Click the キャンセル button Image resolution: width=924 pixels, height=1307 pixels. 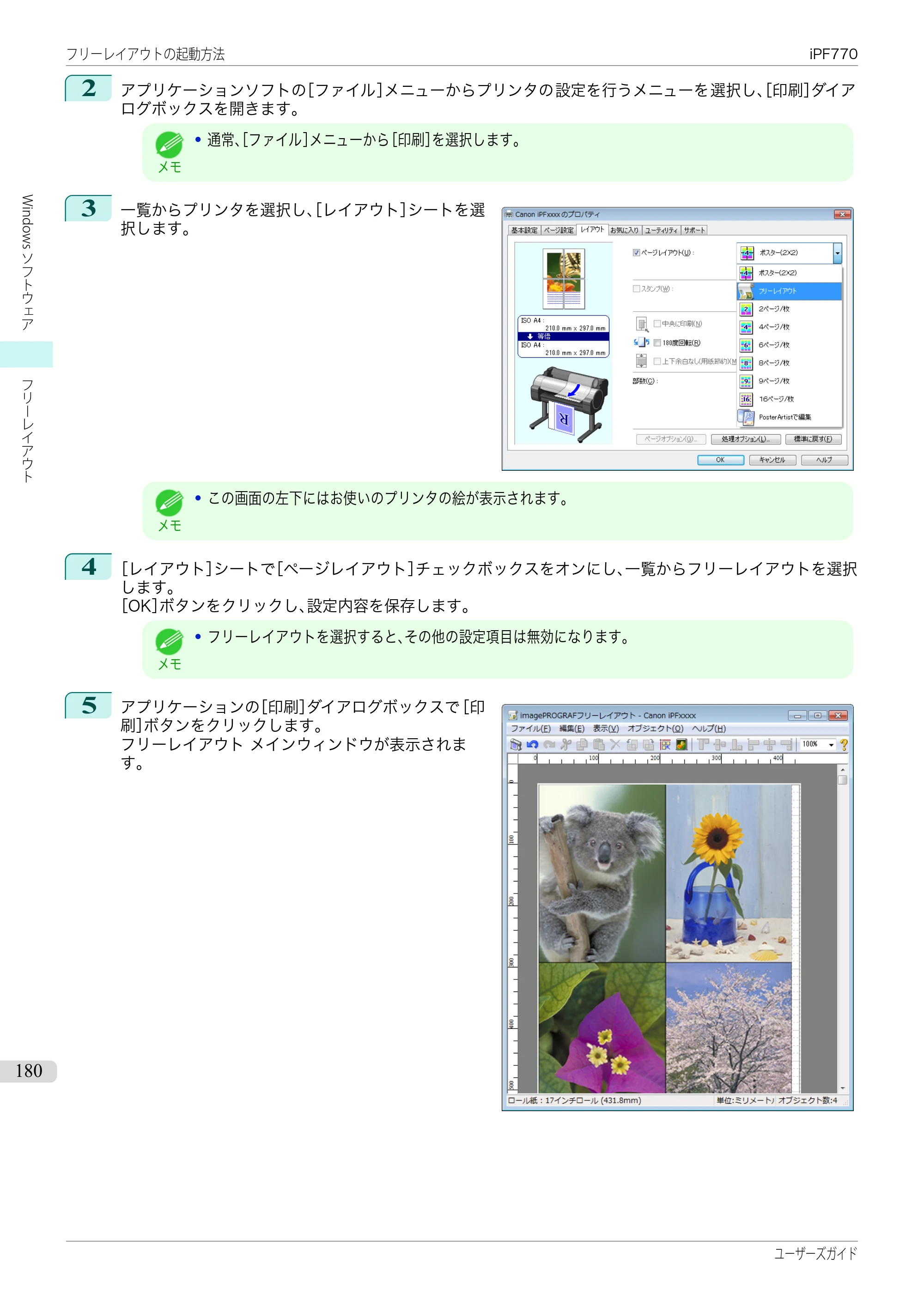[x=772, y=460]
